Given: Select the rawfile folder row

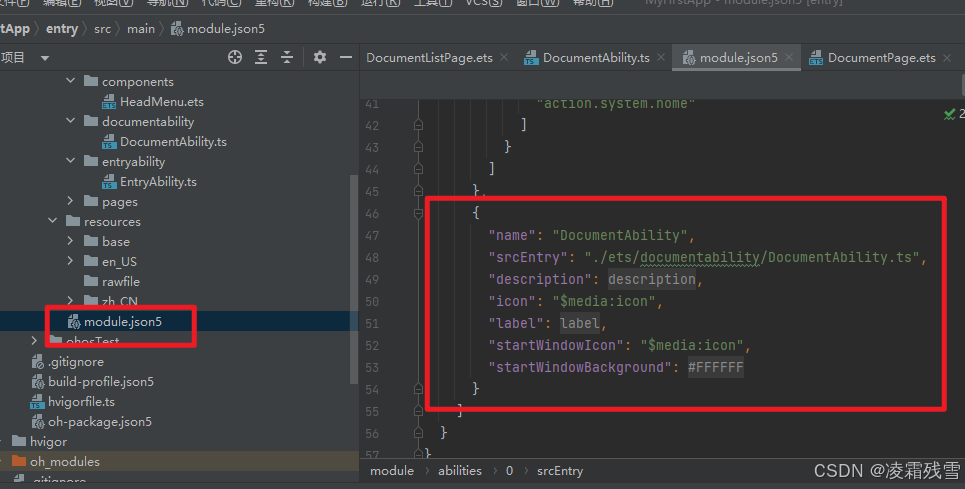Looking at the screenshot, I should click(x=121, y=282).
